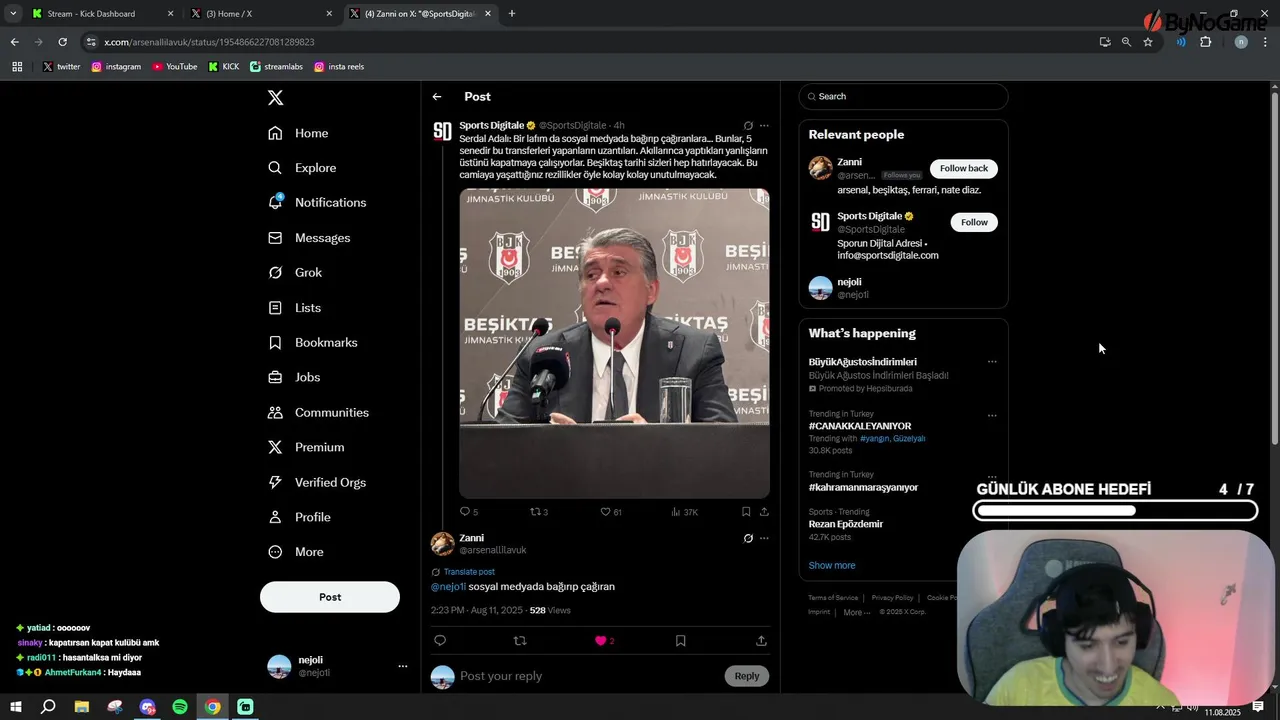The width and height of the screenshot is (1280, 720).
Task: Bookmark this page with star icon
Action: coord(1148,42)
